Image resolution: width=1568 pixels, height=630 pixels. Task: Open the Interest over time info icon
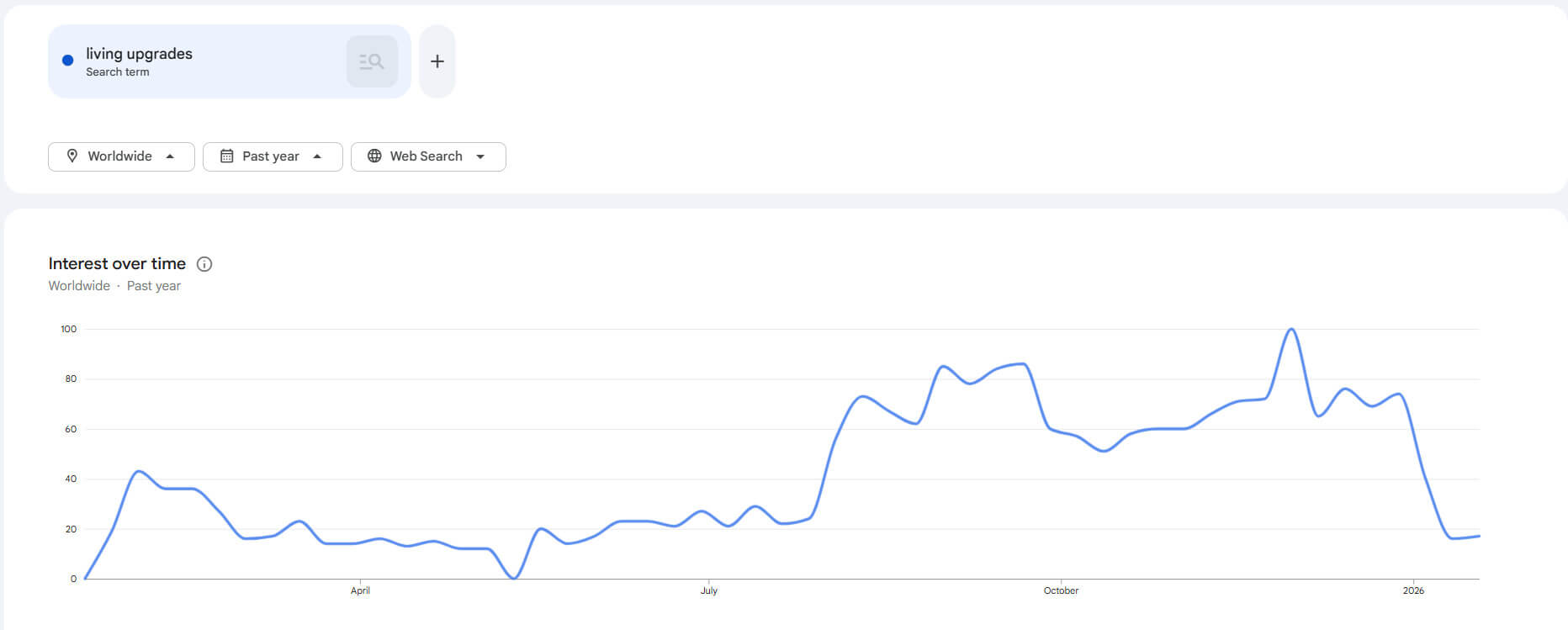point(204,264)
